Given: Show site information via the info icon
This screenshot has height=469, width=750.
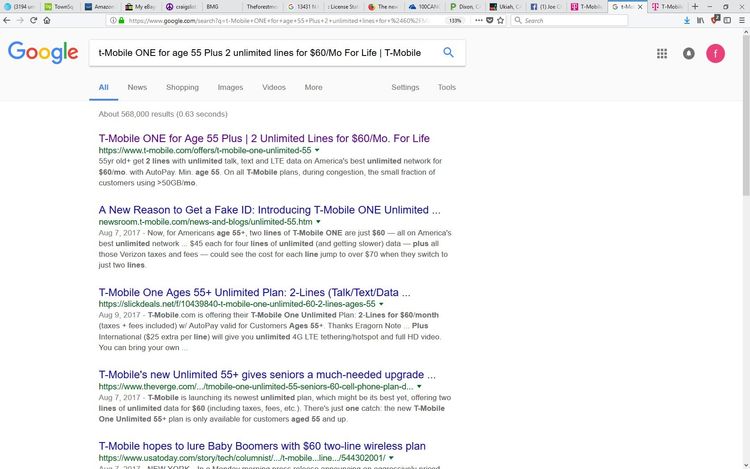Looking at the screenshot, I should (113, 21).
